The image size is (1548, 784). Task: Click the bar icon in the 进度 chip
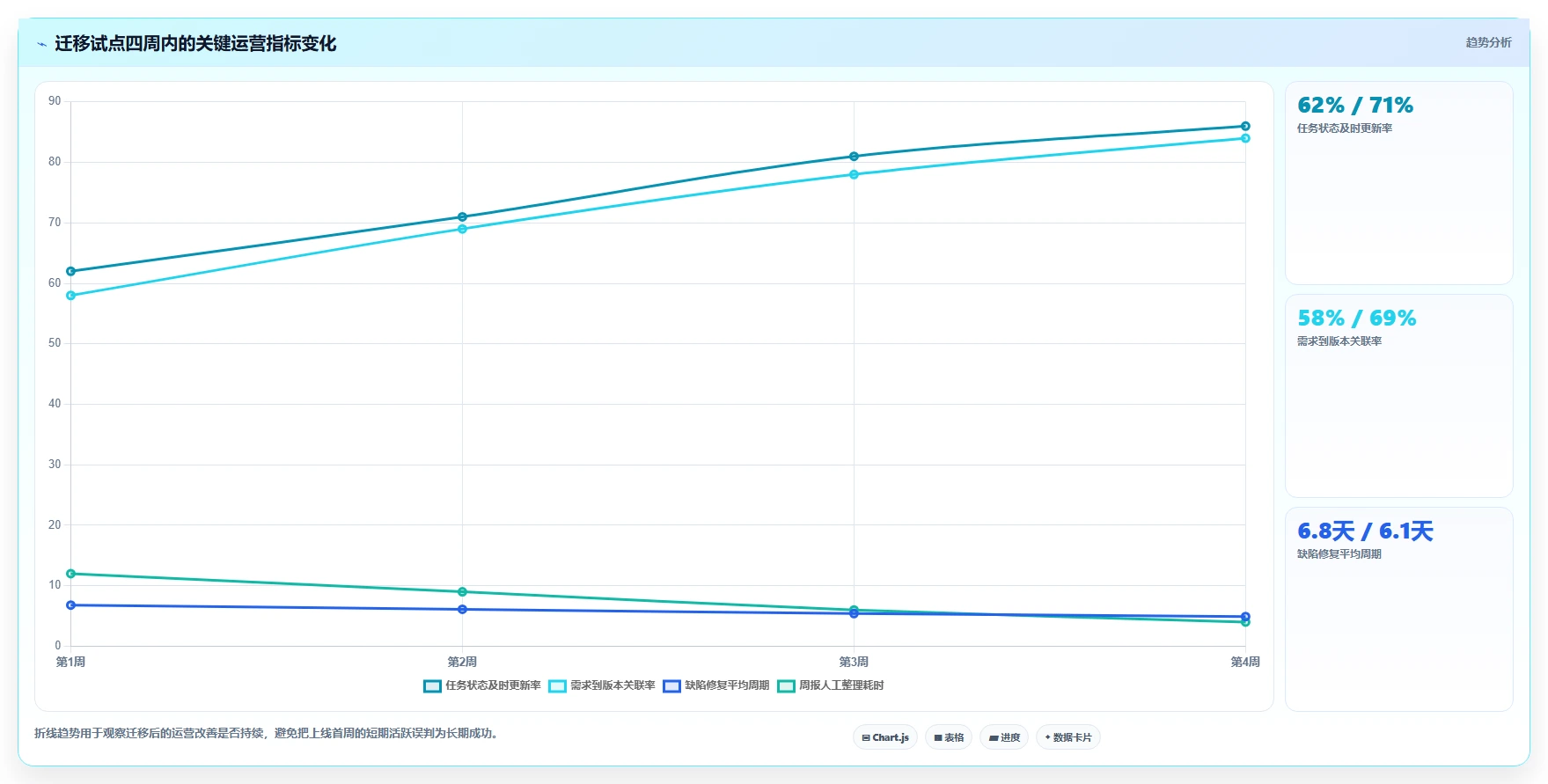pyautogui.click(x=994, y=738)
